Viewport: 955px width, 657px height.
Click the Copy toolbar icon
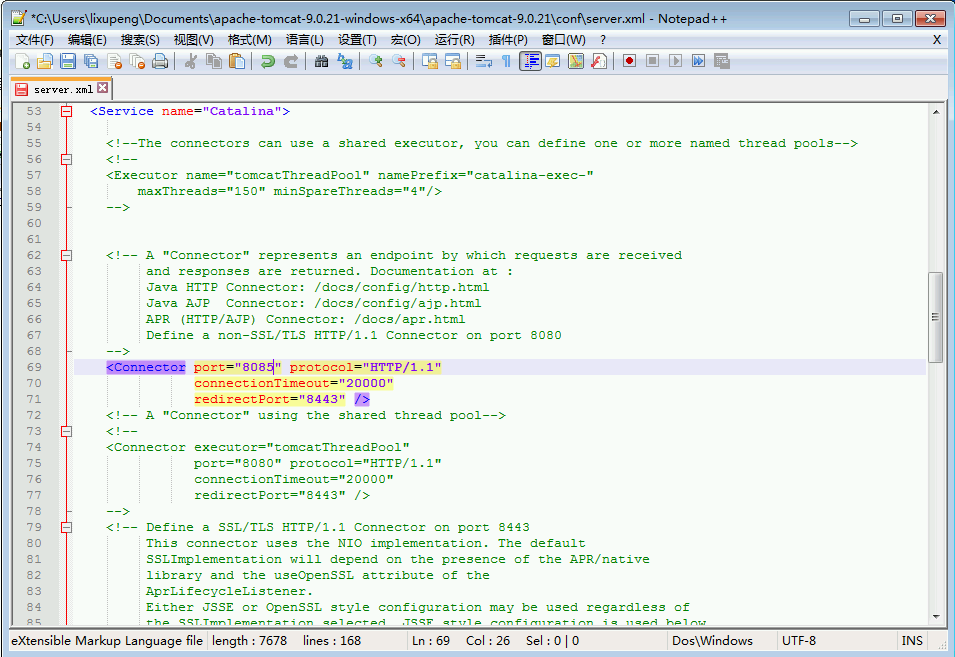pyautogui.click(x=214, y=61)
